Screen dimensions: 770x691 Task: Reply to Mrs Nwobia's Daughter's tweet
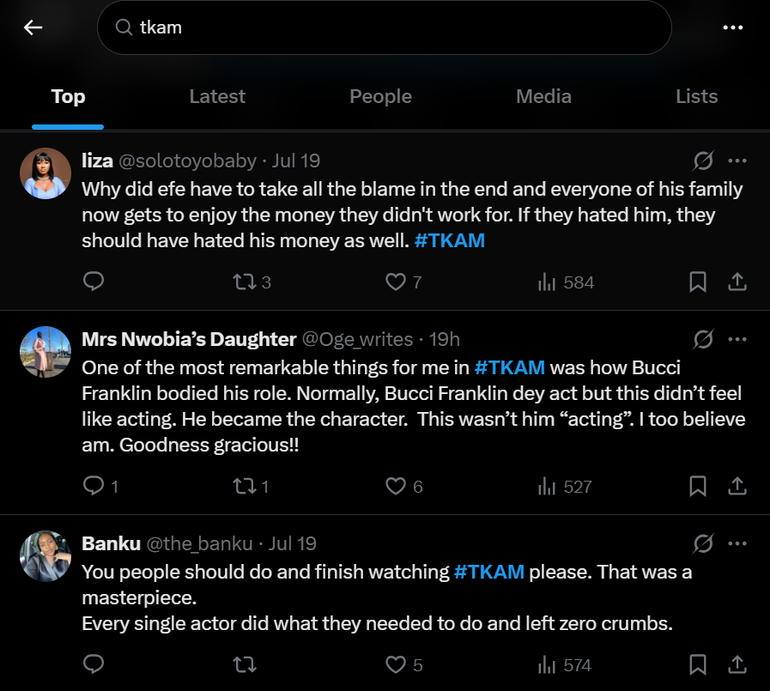pyautogui.click(x=94, y=487)
